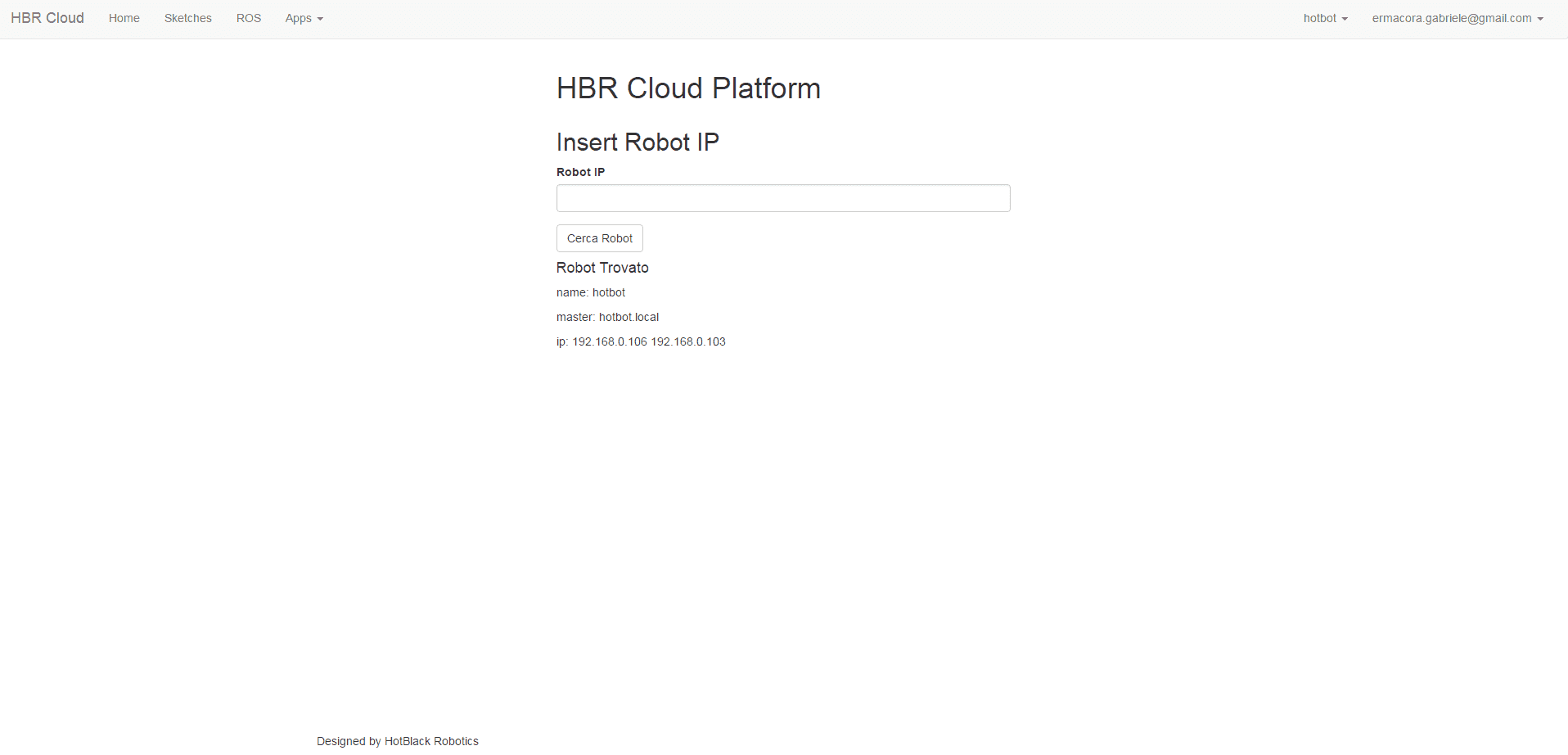Focus the Robot IP input field
The image size is (1568, 755).
click(783, 198)
